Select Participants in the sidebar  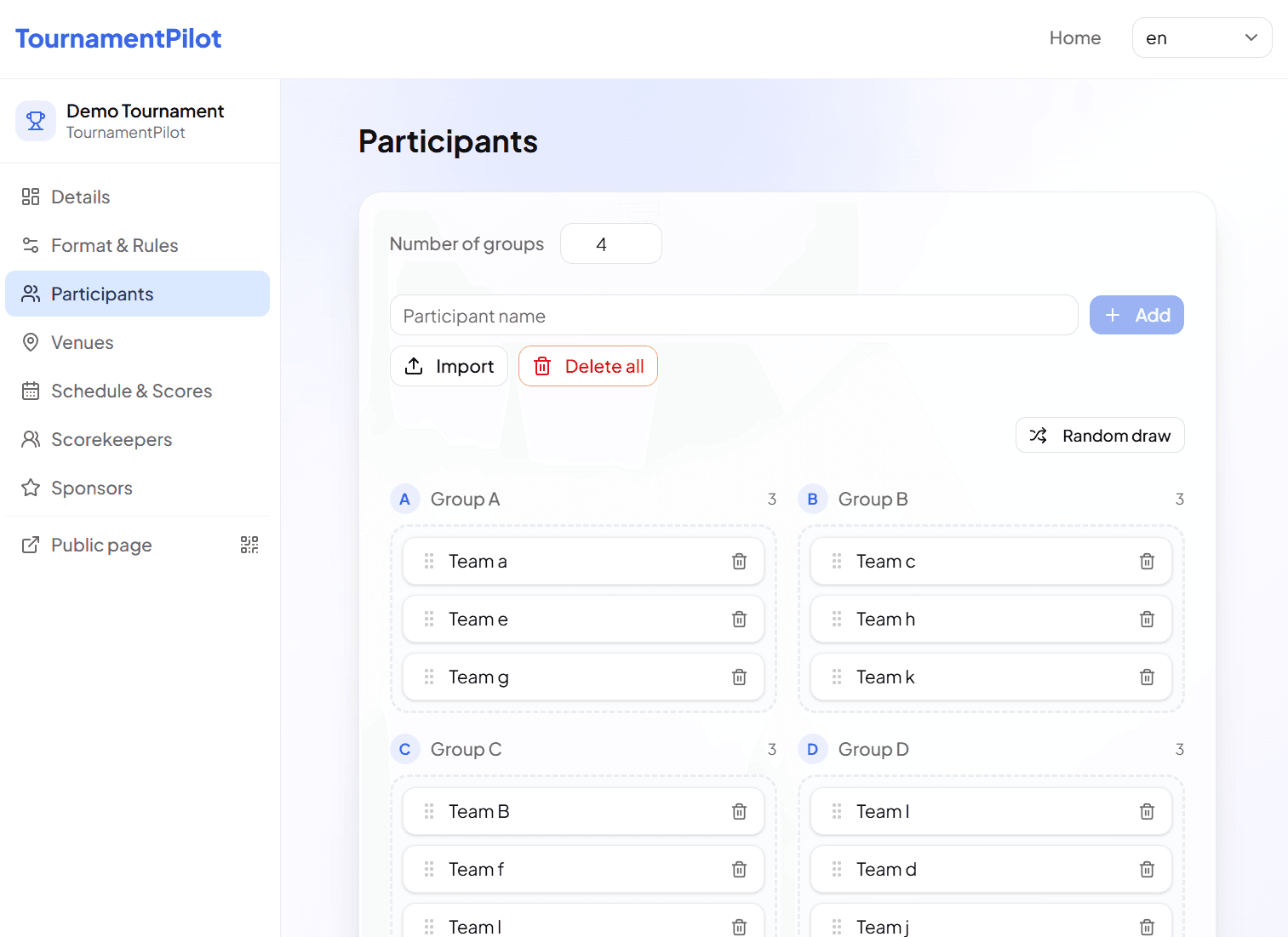pos(138,294)
